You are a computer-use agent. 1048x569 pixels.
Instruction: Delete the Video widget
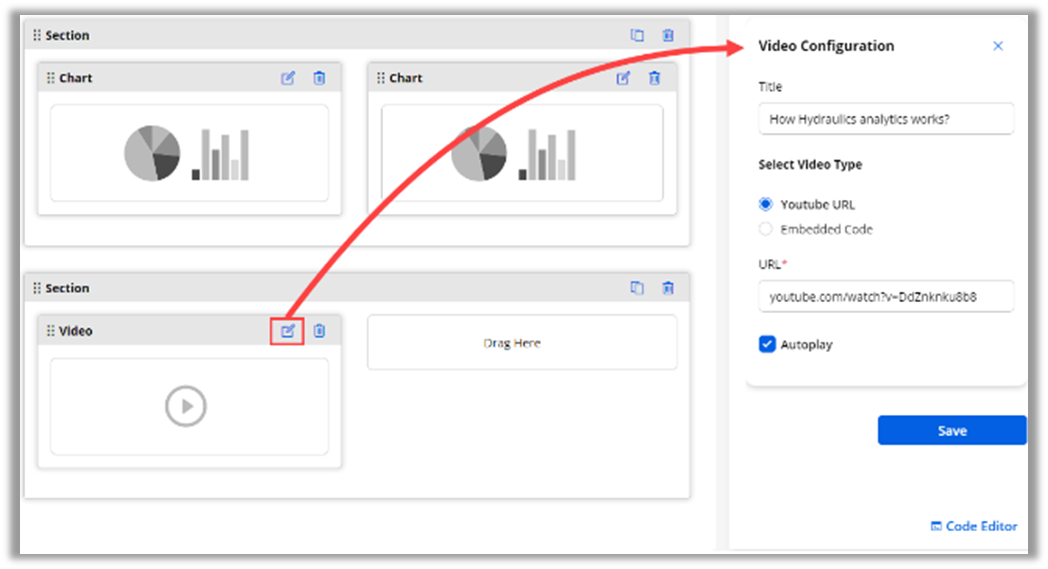coord(319,331)
